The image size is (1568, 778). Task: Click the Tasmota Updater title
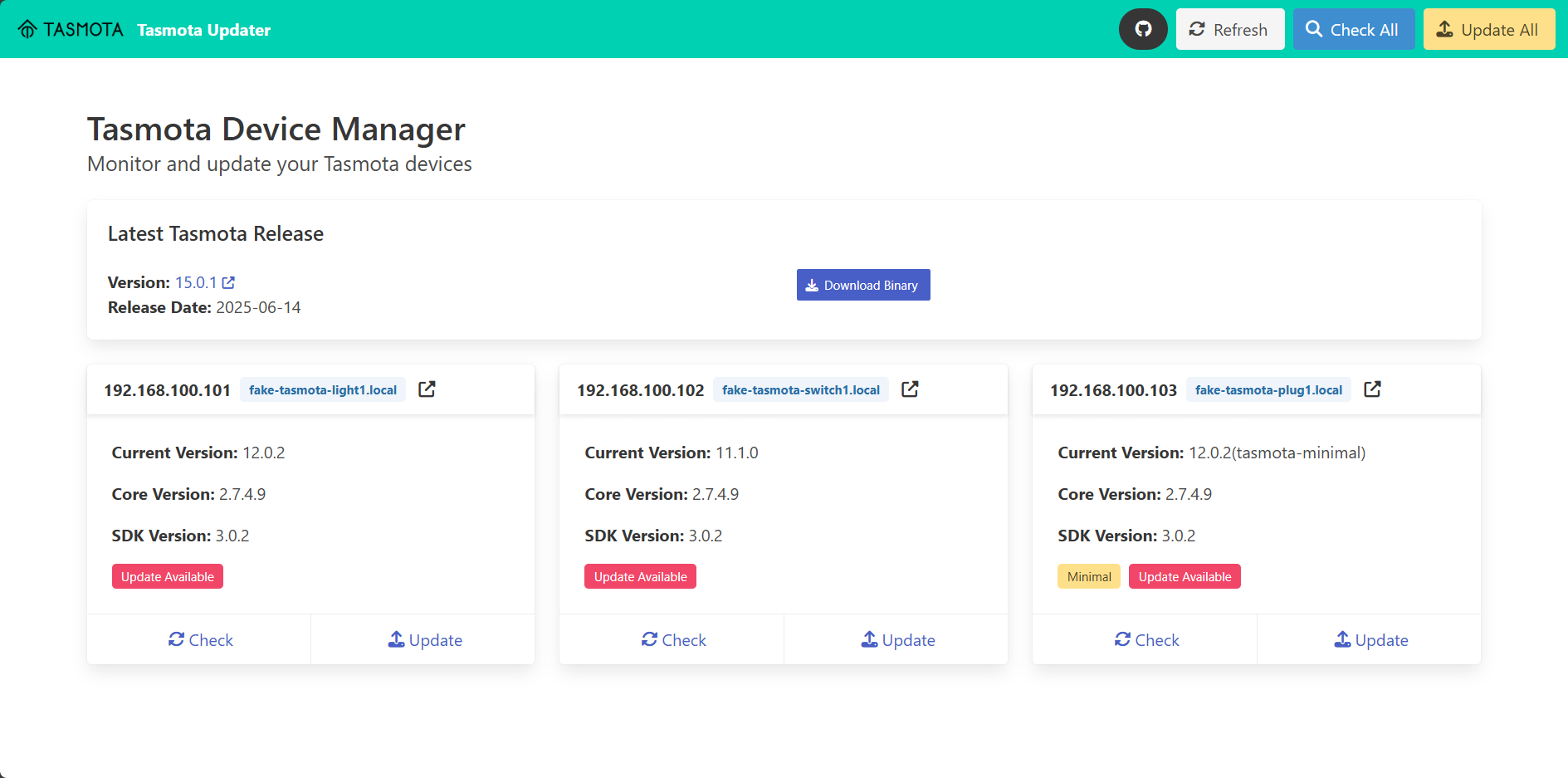pyautogui.click(x=204, y=30)
